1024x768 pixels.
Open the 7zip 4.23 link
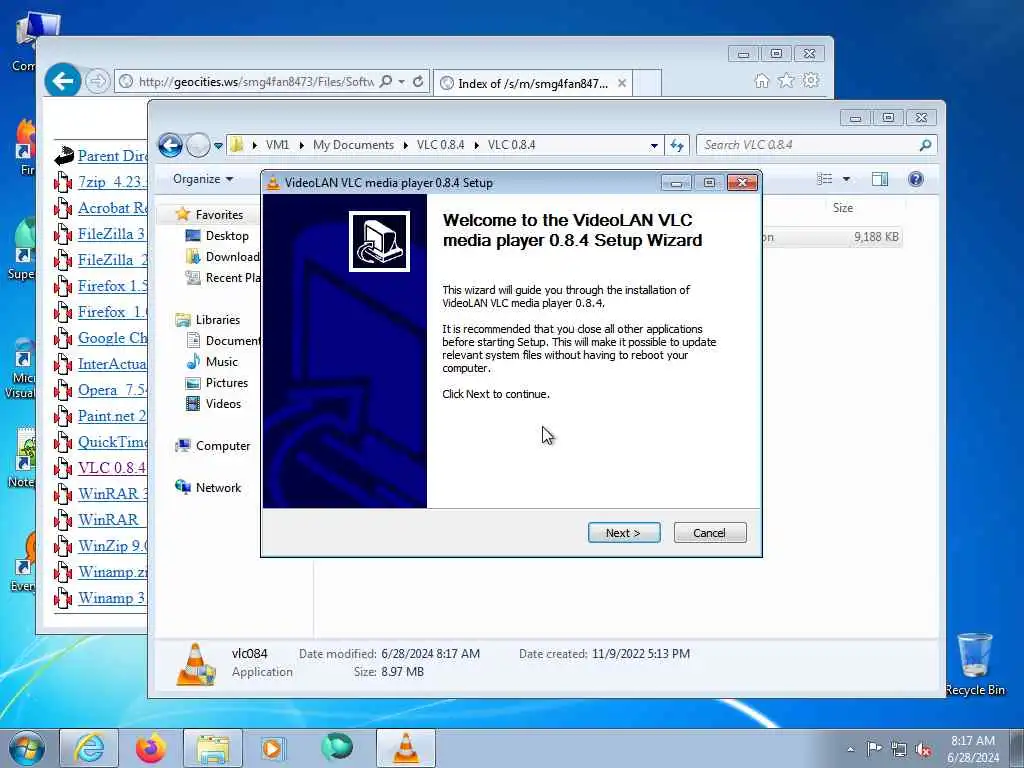(x=112, y=182)
